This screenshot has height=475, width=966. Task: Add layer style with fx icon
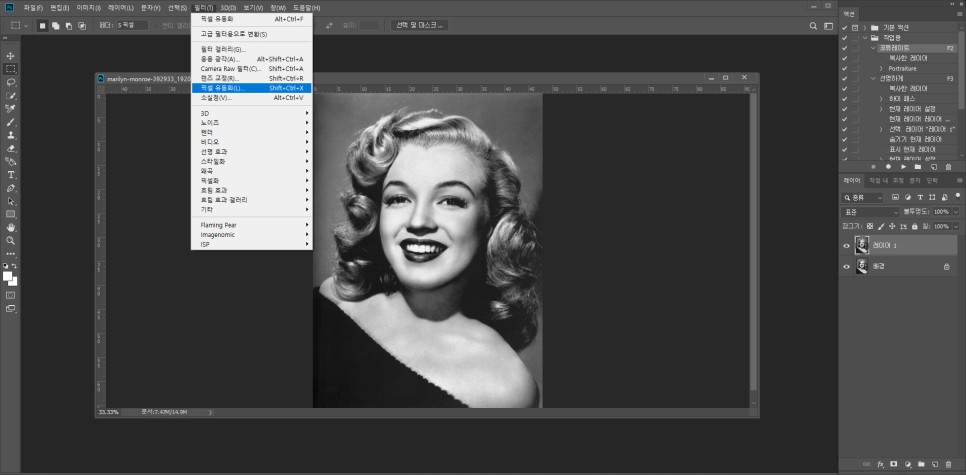880,463
